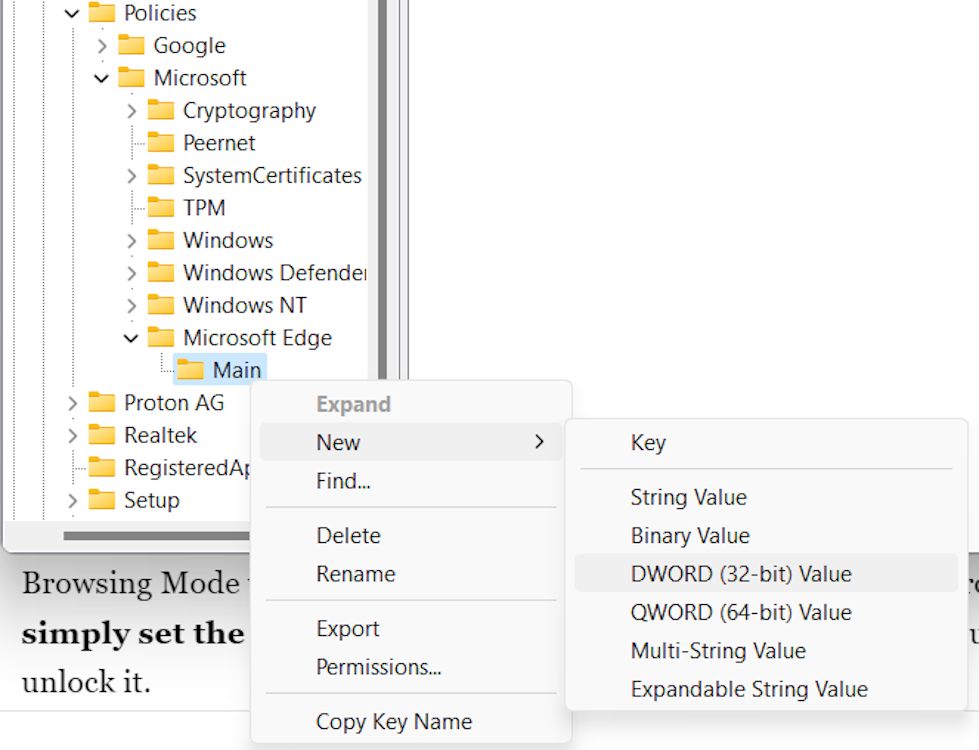The width and height of the screenshot is (979, 750).
Task: Expand the Windows NT key chevron
Action: tap(131, 306)
